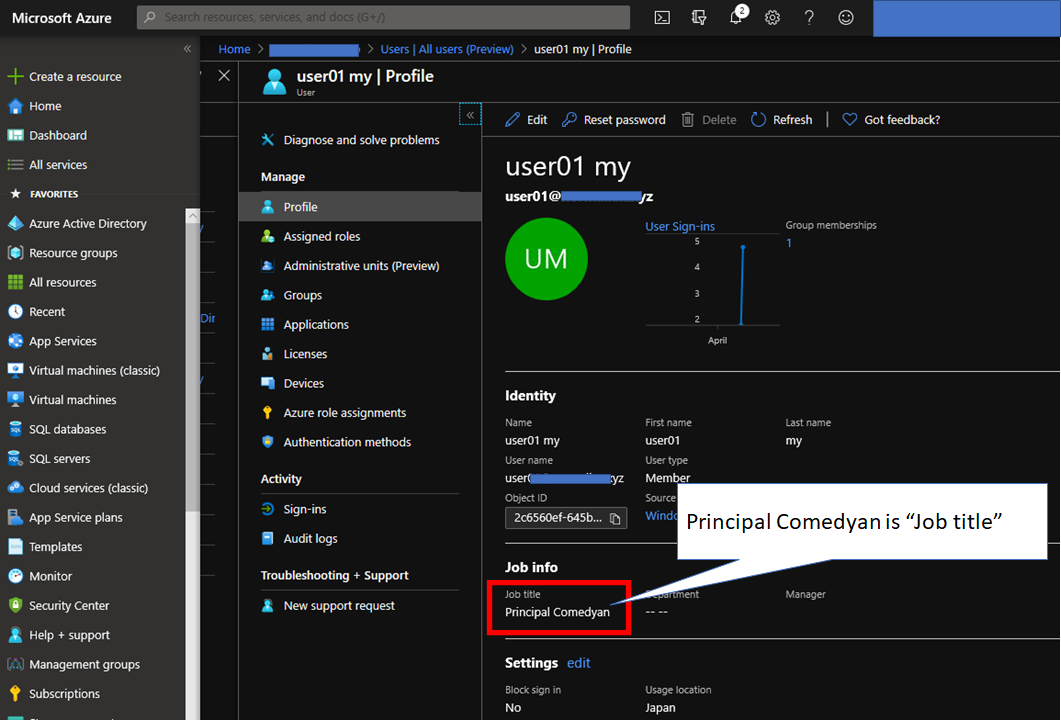Go to Users | All users (Preview) breadcrumb
The image size is (1061, 720).
[447, 49]
